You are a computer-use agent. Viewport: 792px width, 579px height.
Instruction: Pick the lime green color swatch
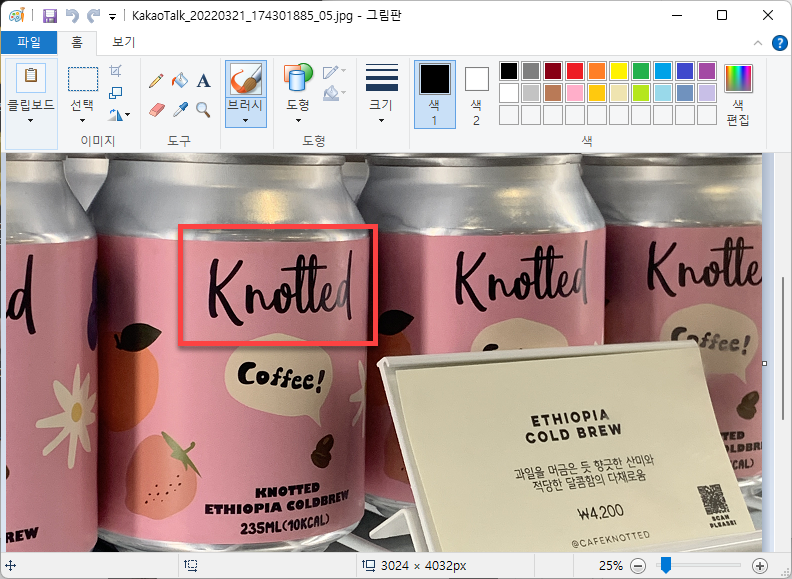pyautogui.click(x=640, y=93)
